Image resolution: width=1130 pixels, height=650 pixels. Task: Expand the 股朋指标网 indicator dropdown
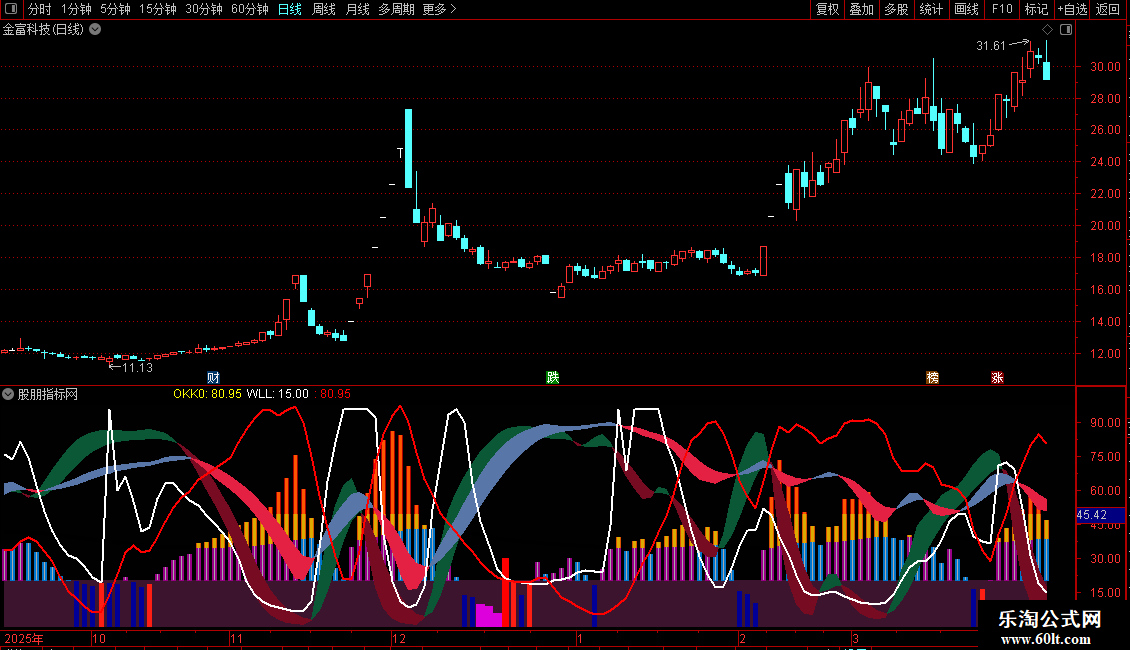[8, 394]
